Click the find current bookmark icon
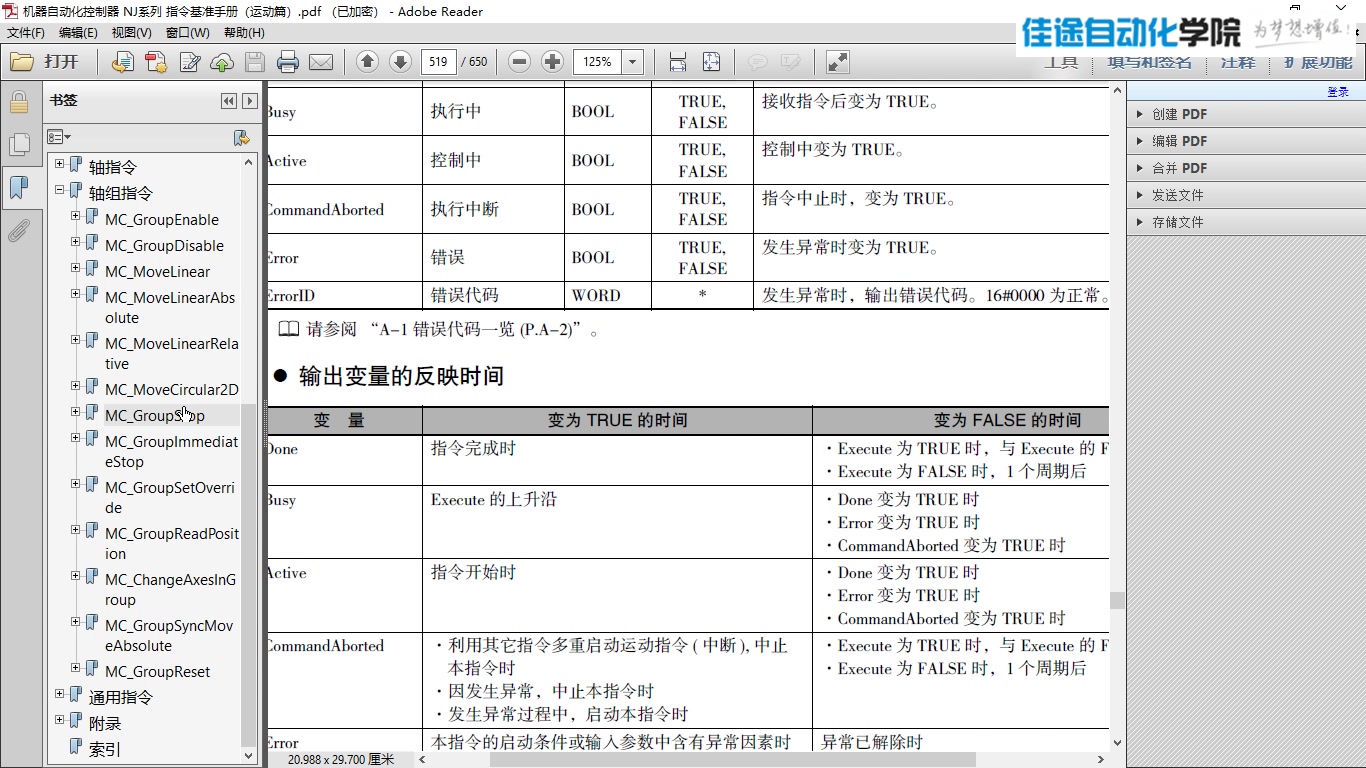 coord(241,137)
